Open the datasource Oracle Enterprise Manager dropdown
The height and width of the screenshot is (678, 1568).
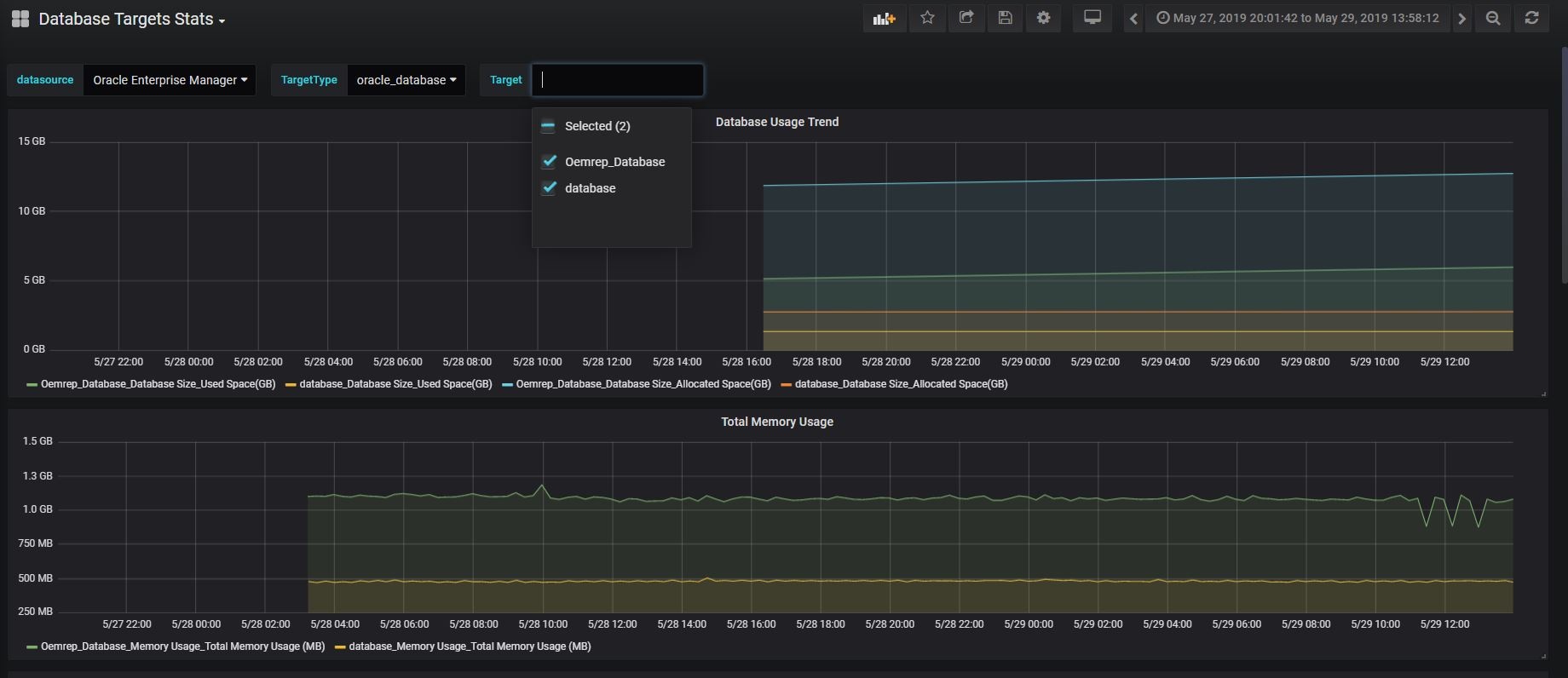(170, 80)
